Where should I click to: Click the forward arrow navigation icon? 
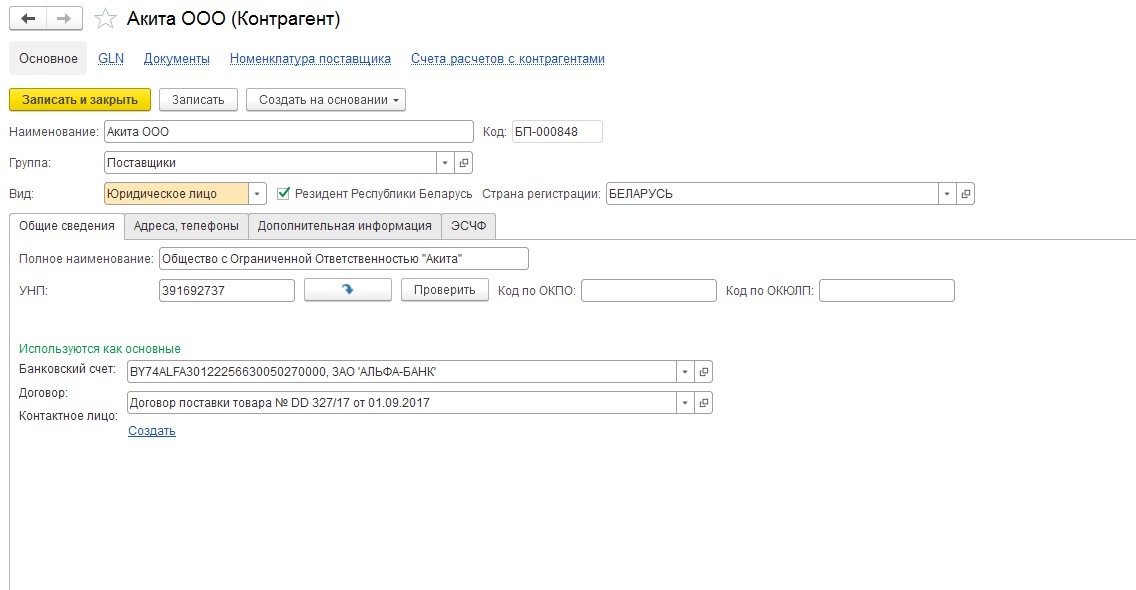[64, 19]
